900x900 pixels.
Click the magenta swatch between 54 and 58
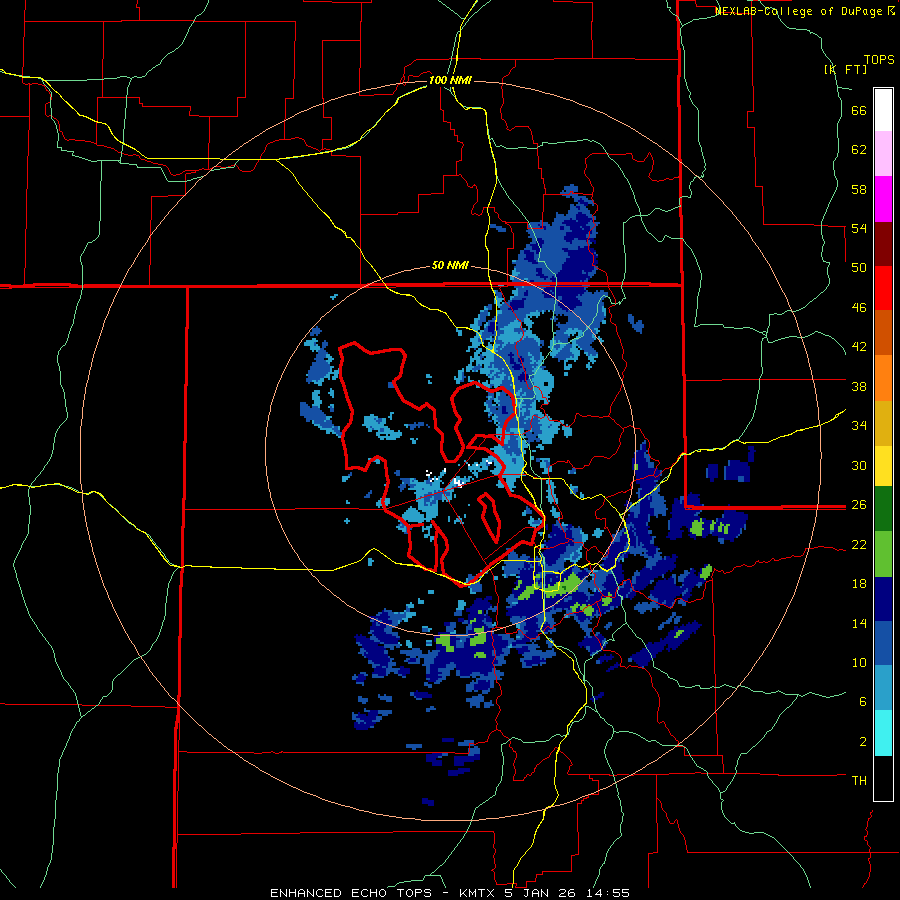(883, 199)
